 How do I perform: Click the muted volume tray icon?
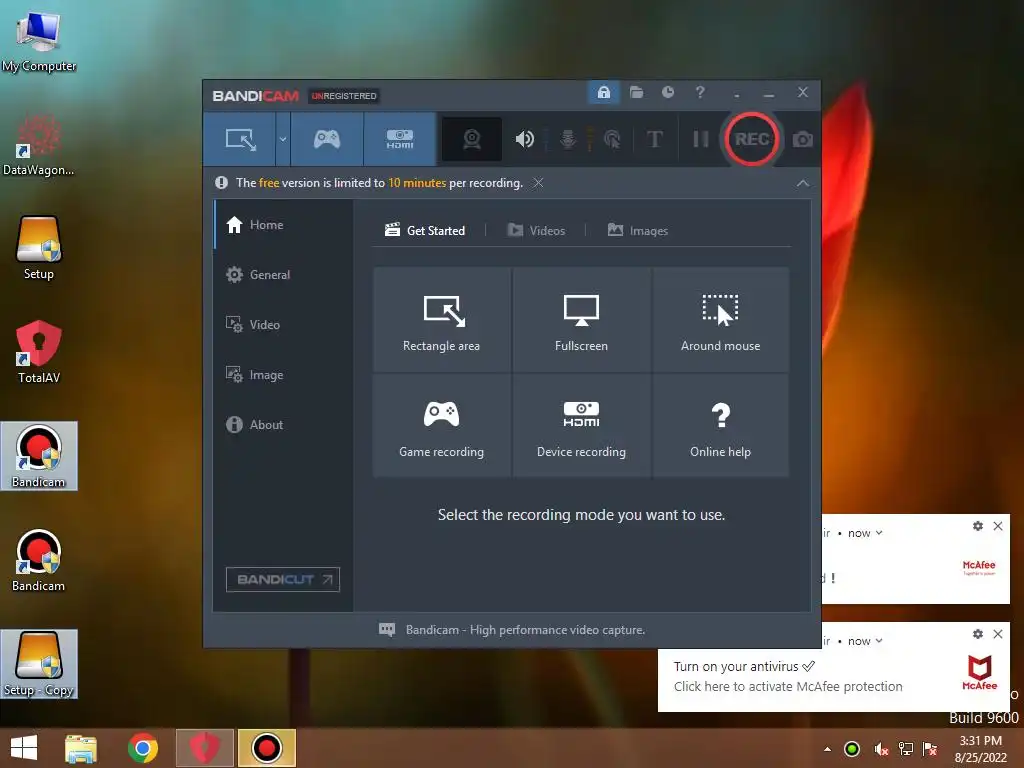(x=881, y=749)
